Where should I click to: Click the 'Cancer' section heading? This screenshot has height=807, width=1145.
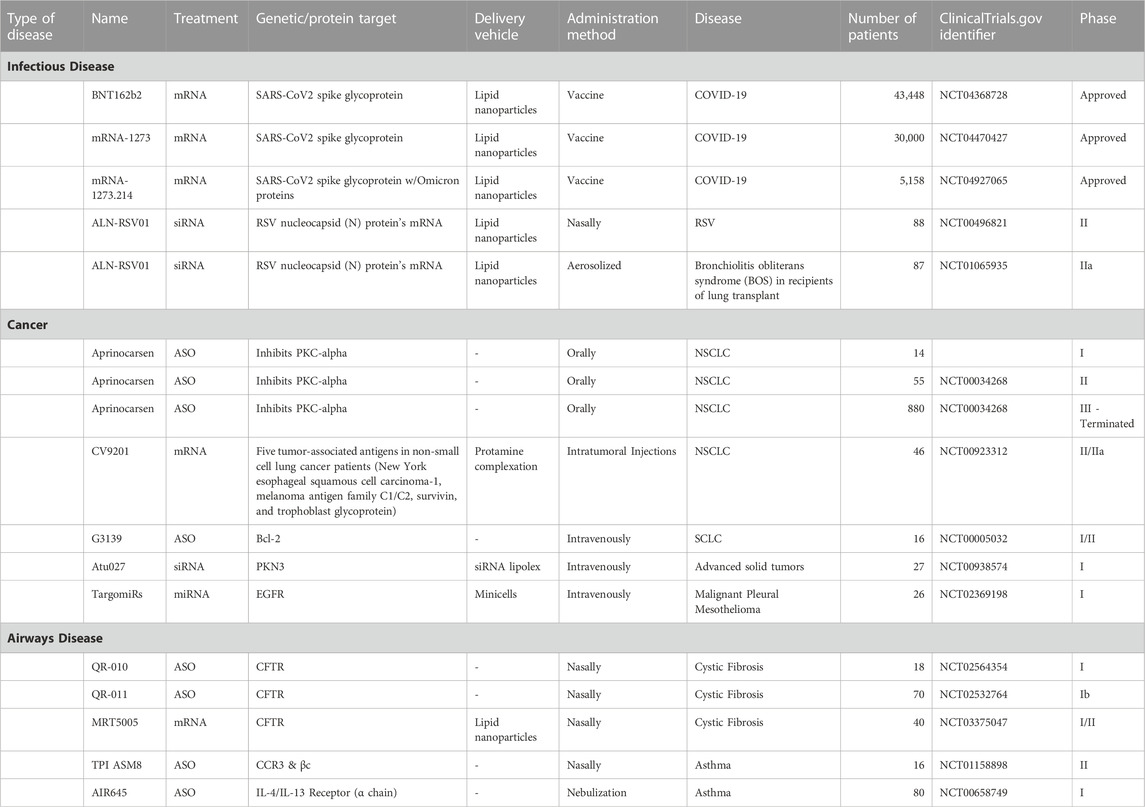[28, 325]
